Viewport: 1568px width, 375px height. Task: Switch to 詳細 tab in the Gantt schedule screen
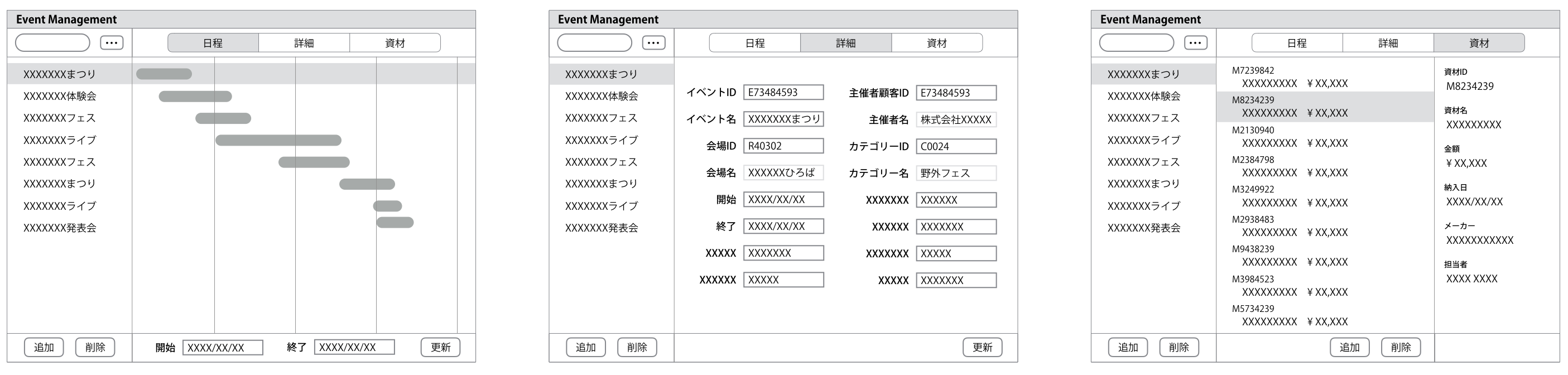(304, 42)
